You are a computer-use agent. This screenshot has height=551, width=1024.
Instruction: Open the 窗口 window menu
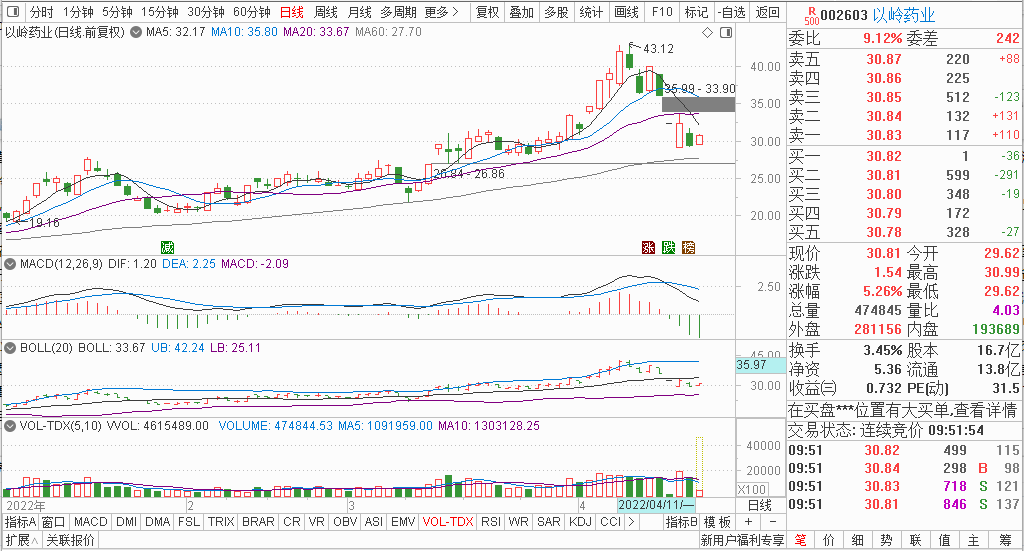(x=54, y=522)
